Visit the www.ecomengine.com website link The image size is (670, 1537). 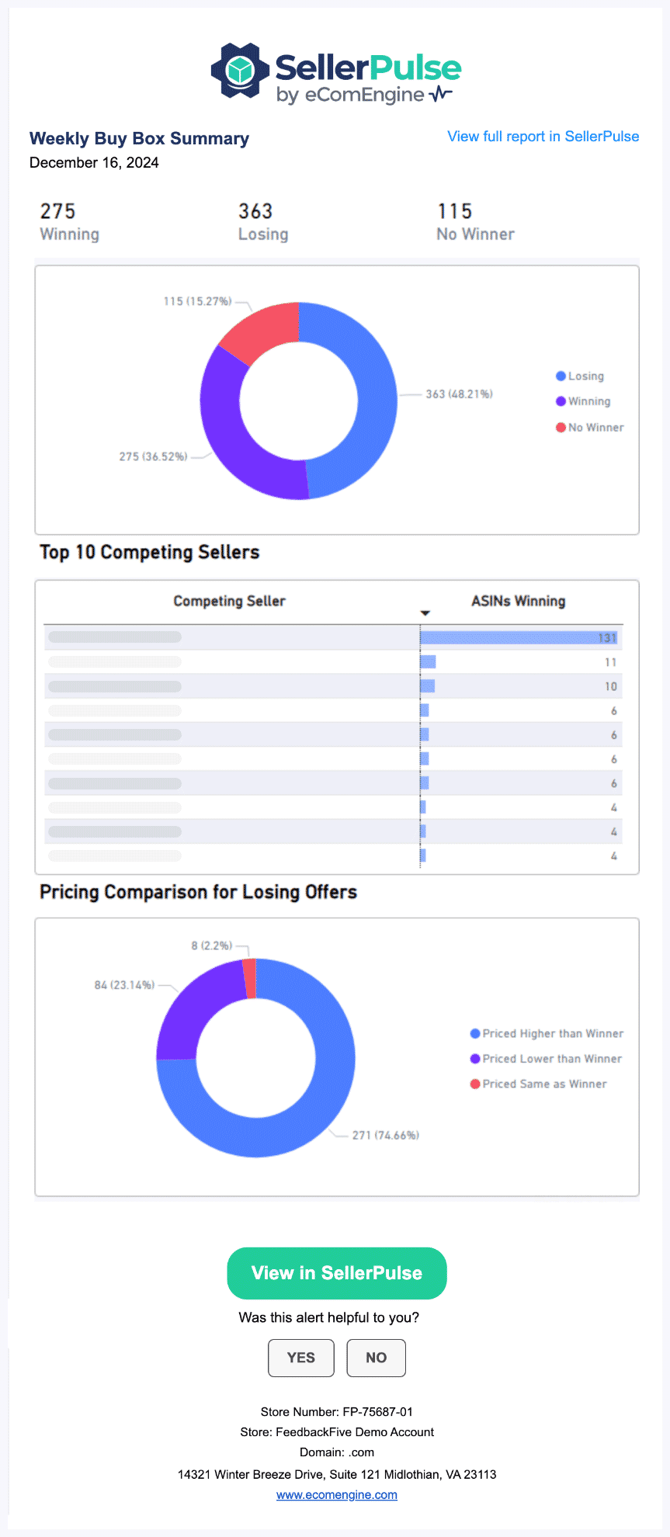[x=336, y=1494]
